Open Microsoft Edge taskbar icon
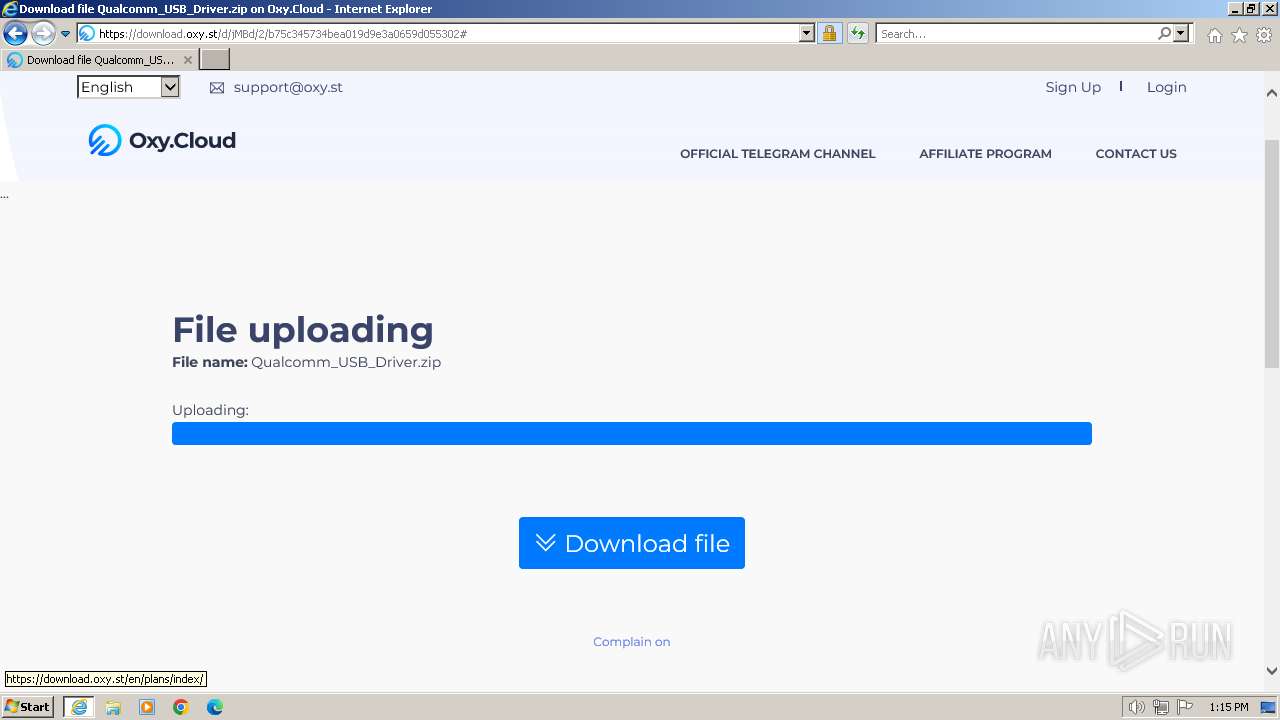Image resolution: width=1280 pixels, height=720 pixels. [215, 707]
